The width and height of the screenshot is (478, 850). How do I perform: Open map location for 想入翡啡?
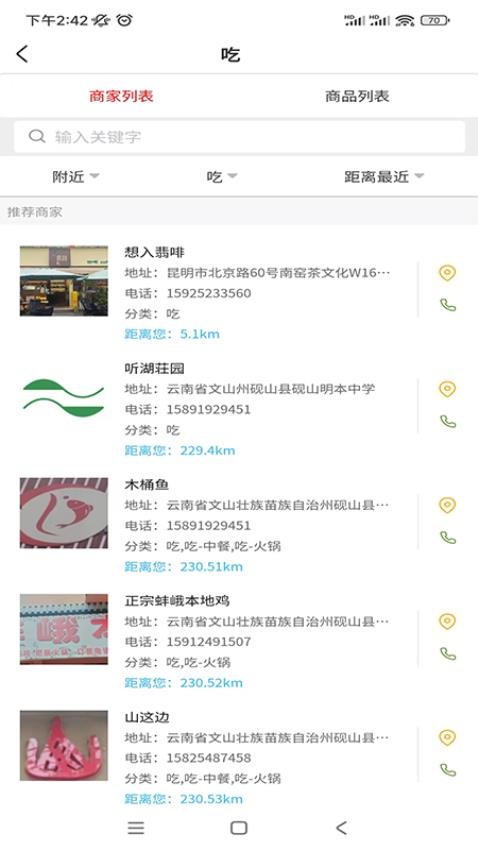(447, 273)
